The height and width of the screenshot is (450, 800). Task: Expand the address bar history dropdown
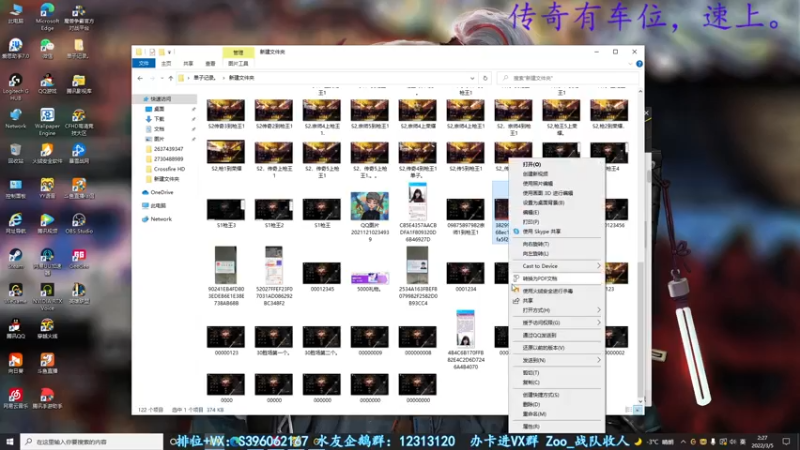click(472, 78)
